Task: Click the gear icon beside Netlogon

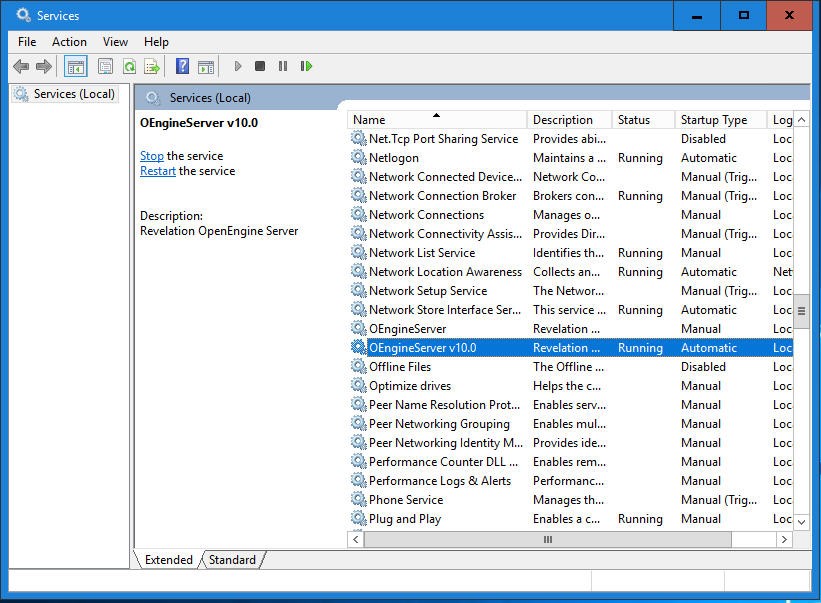Action: click(x=359, y=158)
